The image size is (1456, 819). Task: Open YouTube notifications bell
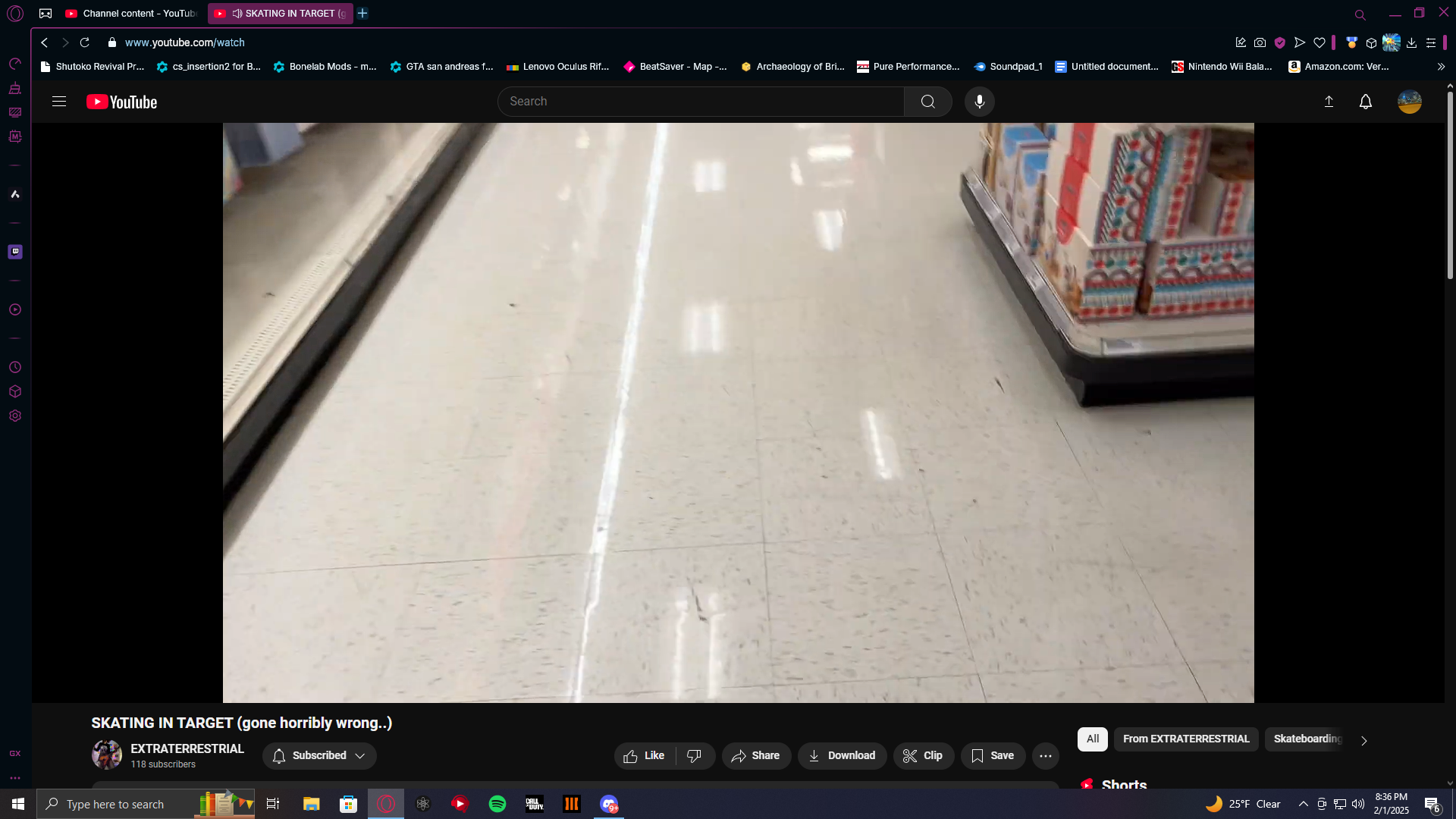pos(1365,102)
